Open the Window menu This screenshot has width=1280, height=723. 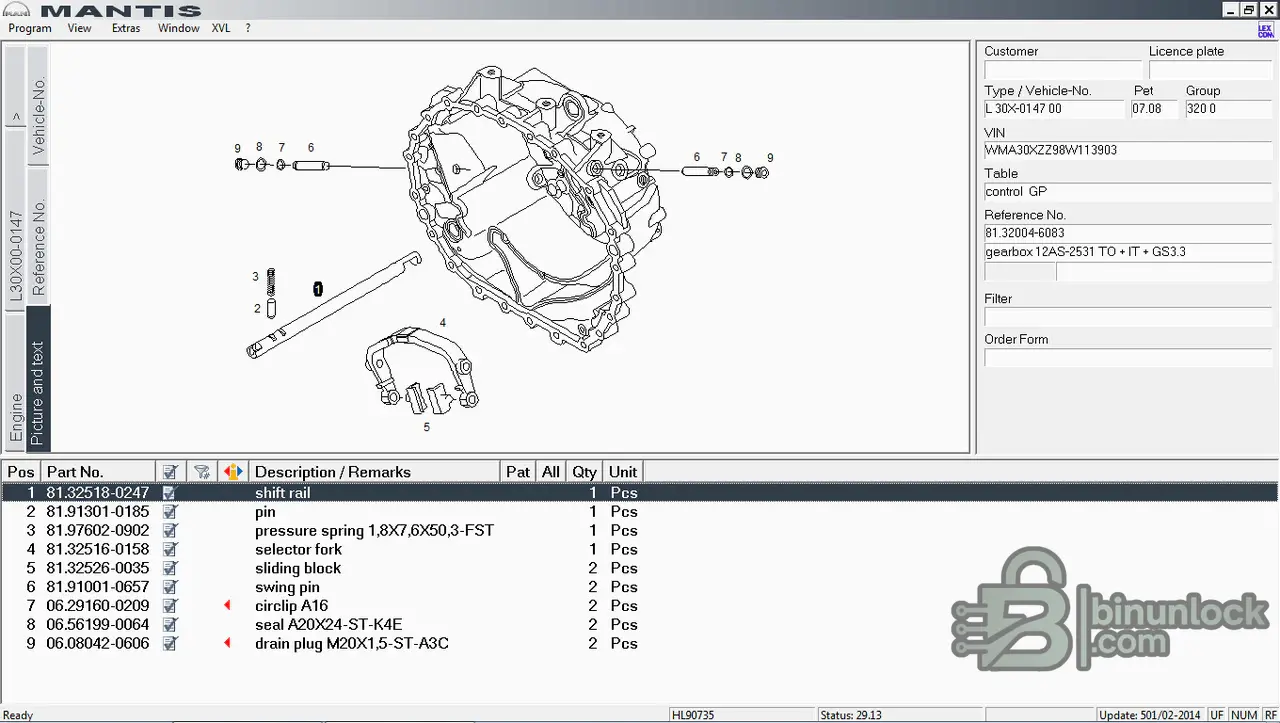(x=179, y=28)
